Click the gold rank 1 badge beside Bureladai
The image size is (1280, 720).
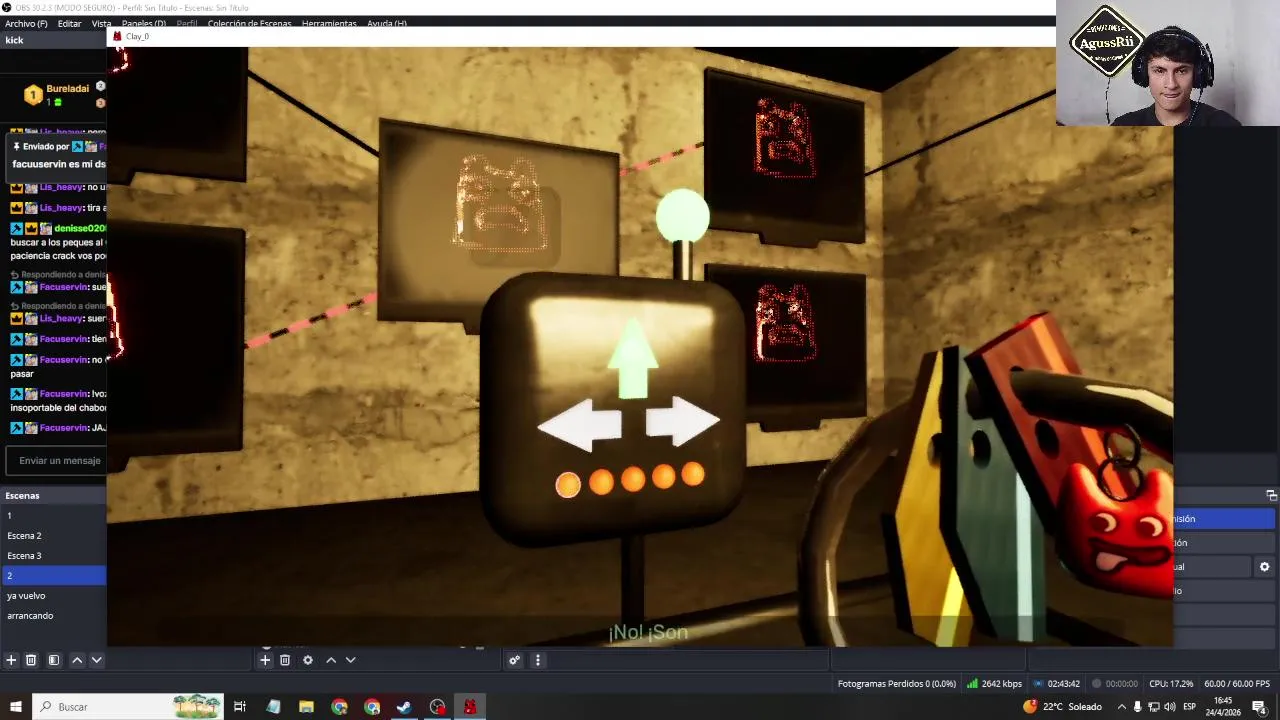33,95
